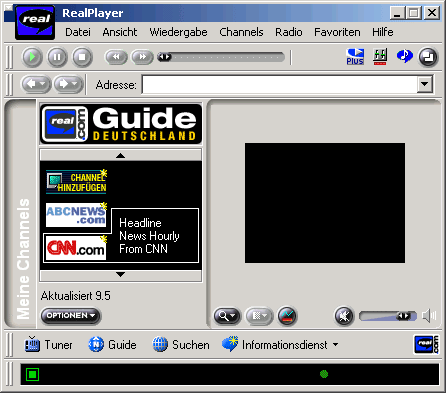Stop playback with the Stop button
The image size is (446, 393).
pos(82,57)
